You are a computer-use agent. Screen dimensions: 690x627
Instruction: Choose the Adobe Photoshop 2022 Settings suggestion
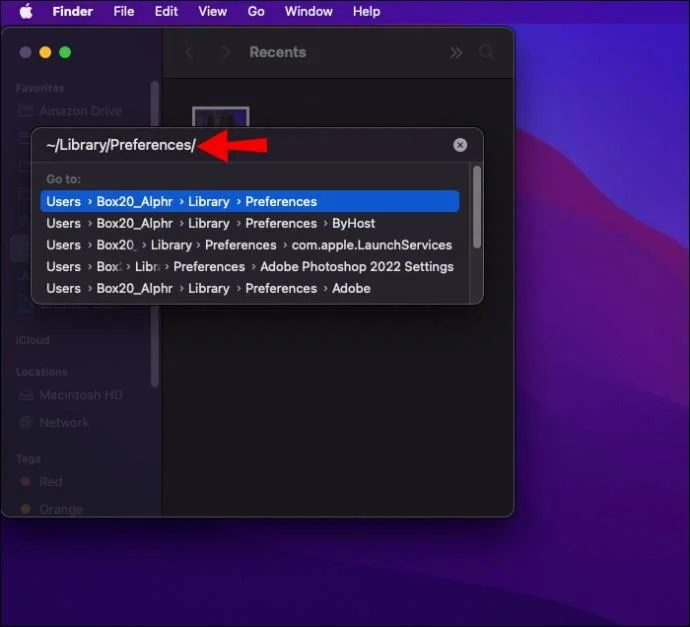[x=250, y=266]
